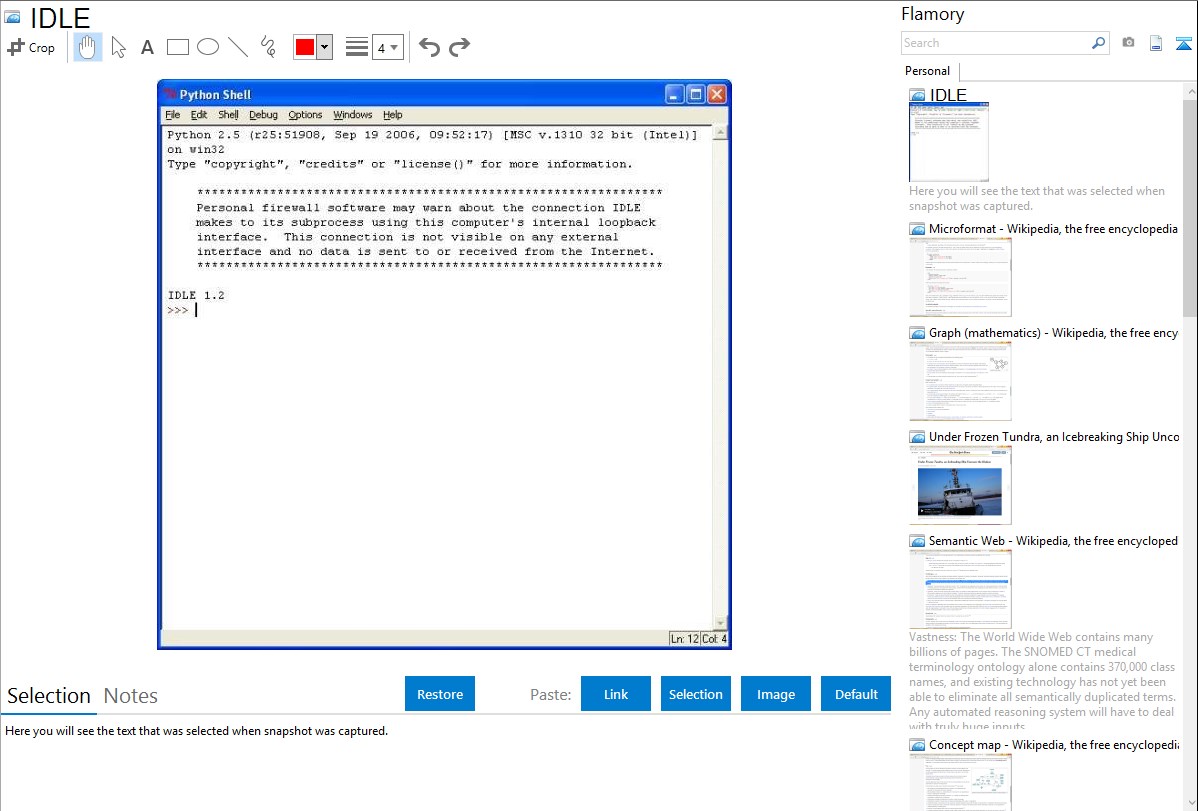Click the camera capture icon
The image size is (1198, 811).
pyautogui.click(x=1128, y=43)
